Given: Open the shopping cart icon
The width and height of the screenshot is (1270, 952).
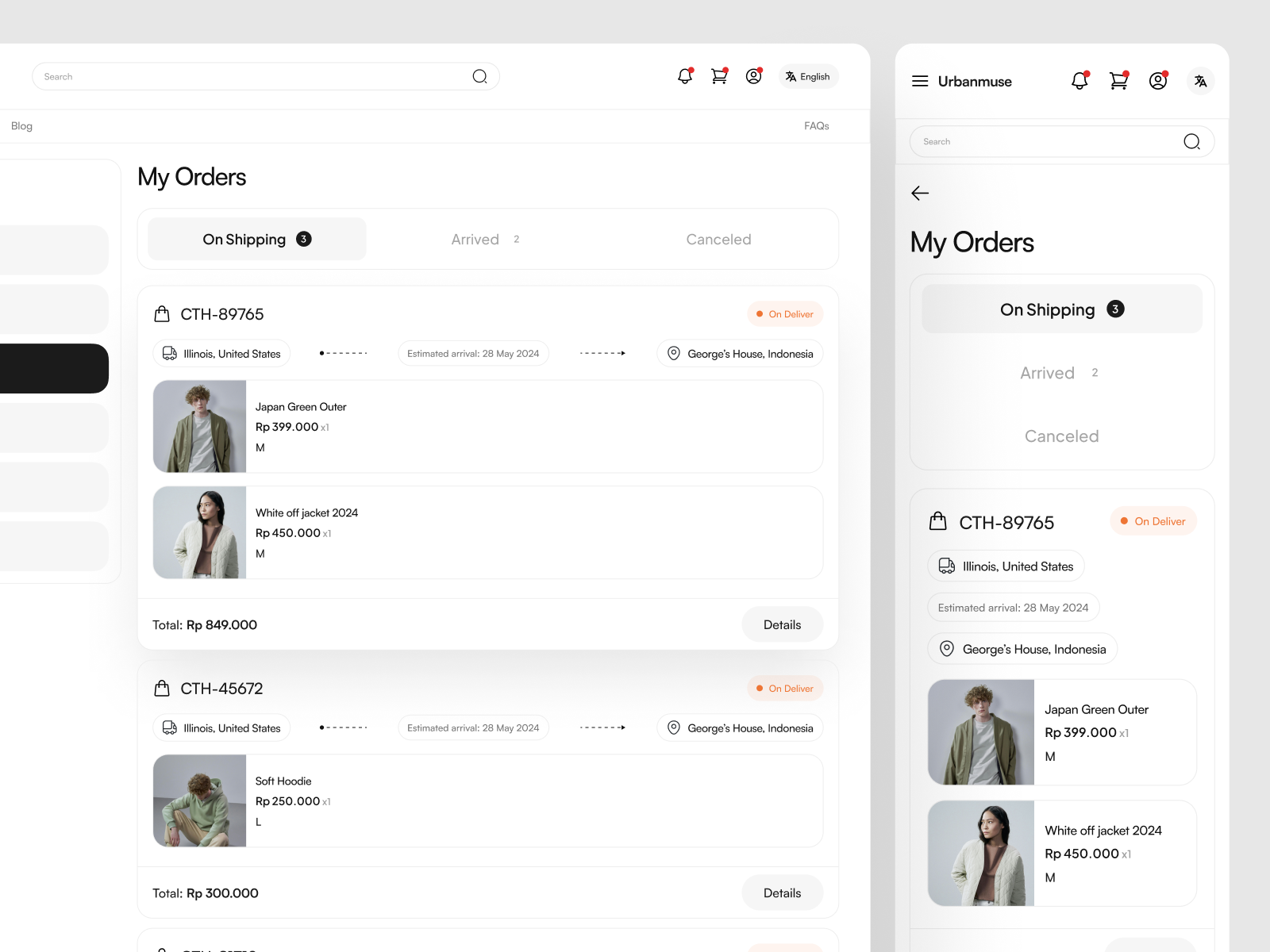Looking at the screenshot, I should pyautogui.click(x=718, y=75).
